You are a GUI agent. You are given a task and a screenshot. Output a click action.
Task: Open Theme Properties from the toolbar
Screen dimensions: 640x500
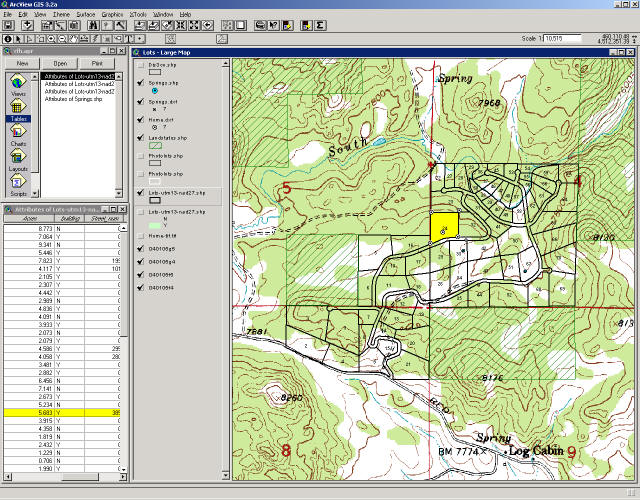tap(47, 26)
